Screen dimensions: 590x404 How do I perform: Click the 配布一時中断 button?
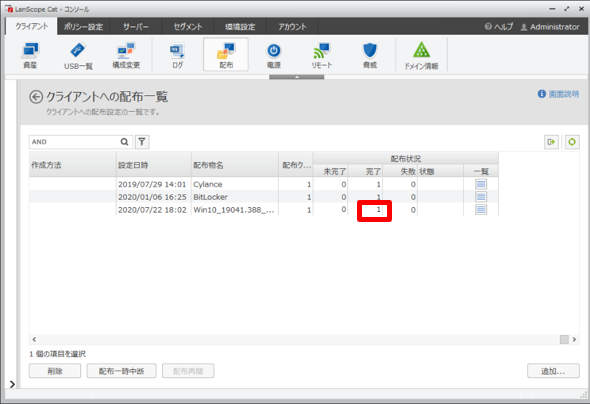tap(121, 371)
